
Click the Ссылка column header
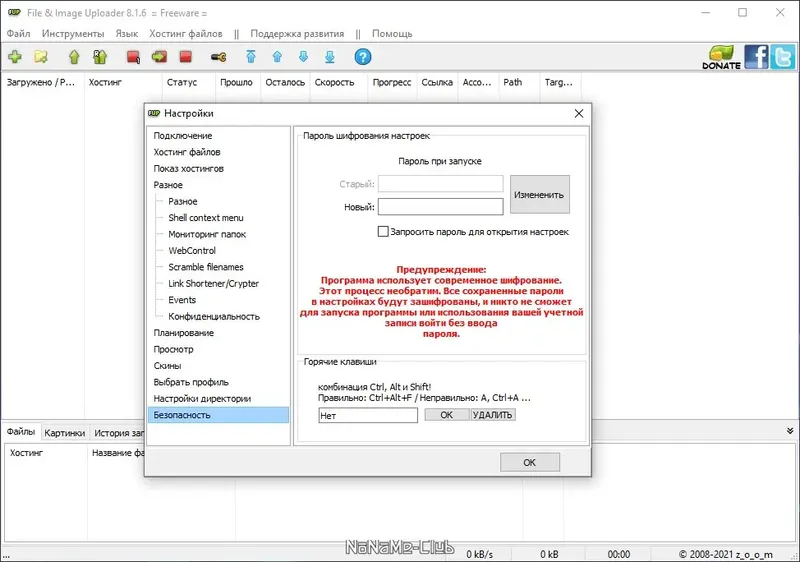[x=437, y=82]
